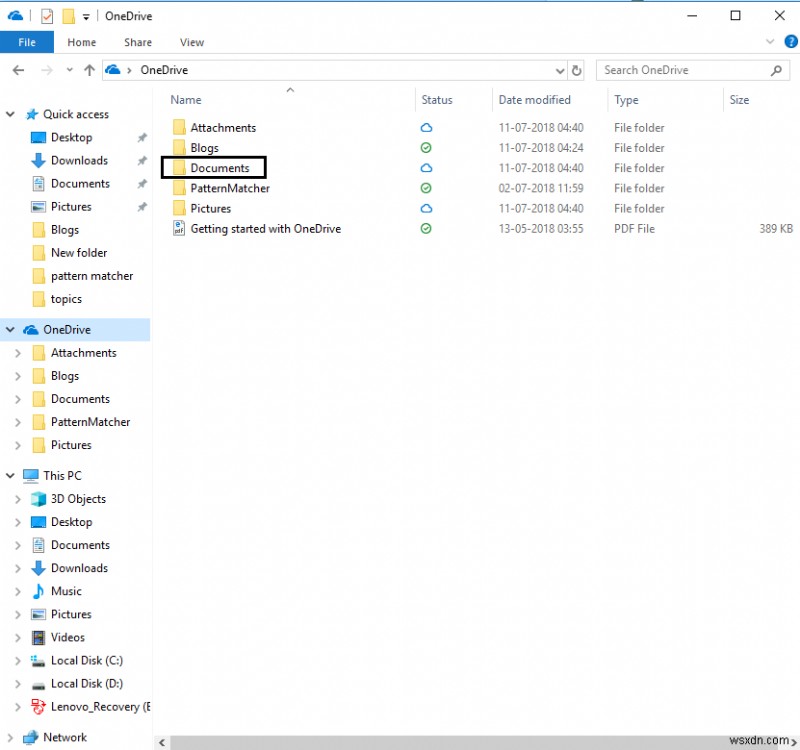This screenshot has height=750, width=800.
Task: Click the New Folder icon in title bar
Action: coord(68,15)
